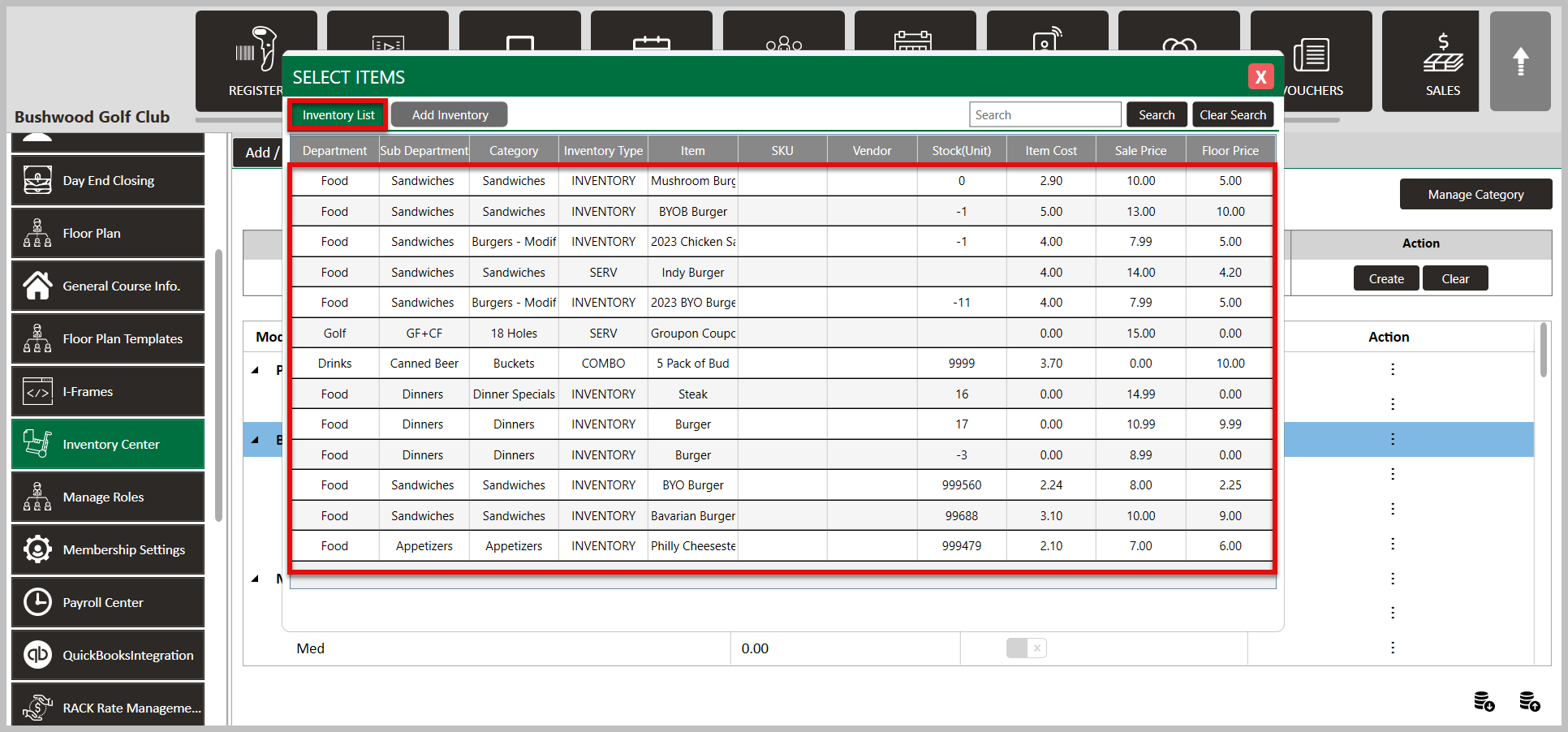Image resolution: width=1568 pixels, height=732 pixels.
Task: Open the Register barcode scanner icon
Action: point(256,47)
